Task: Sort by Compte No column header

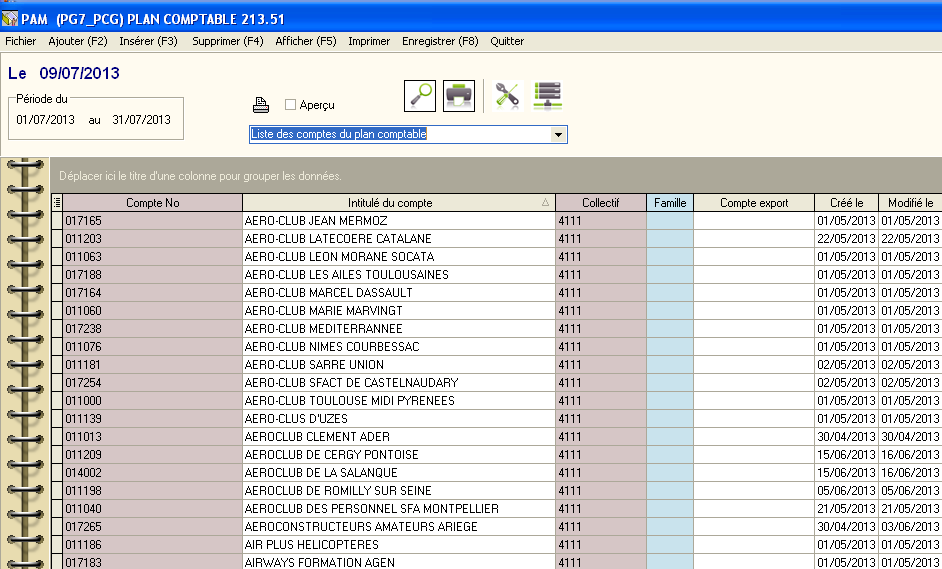Action: tap(152, 203)
